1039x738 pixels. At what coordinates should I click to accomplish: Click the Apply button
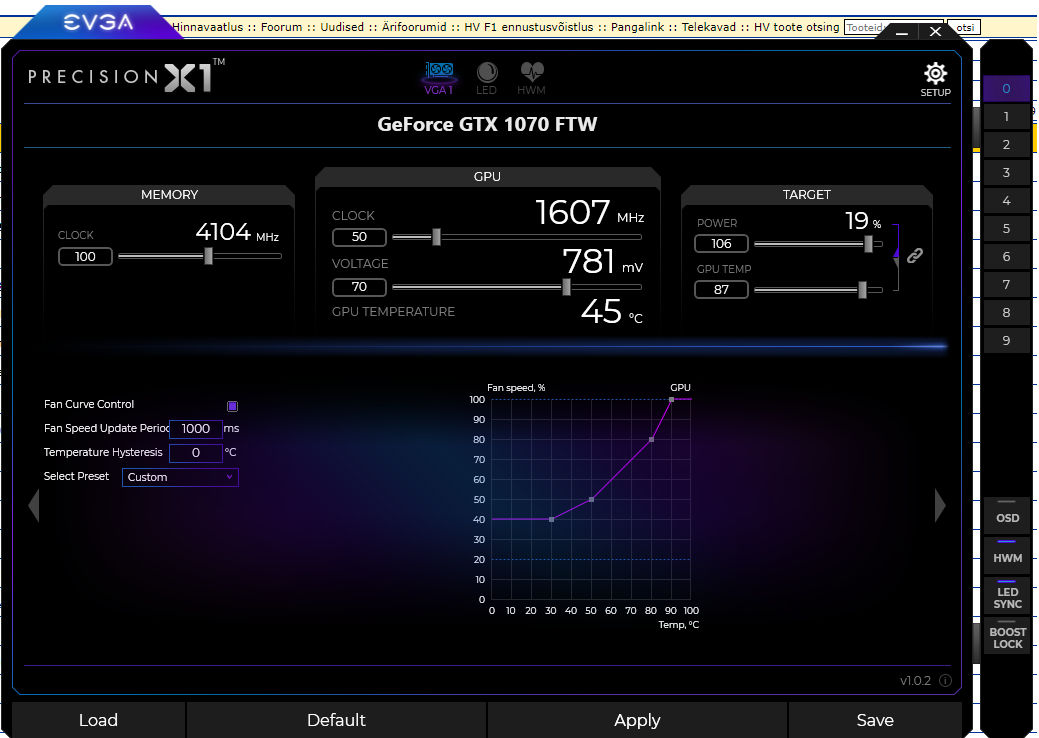pyautogui.click(x=637, y=720)
